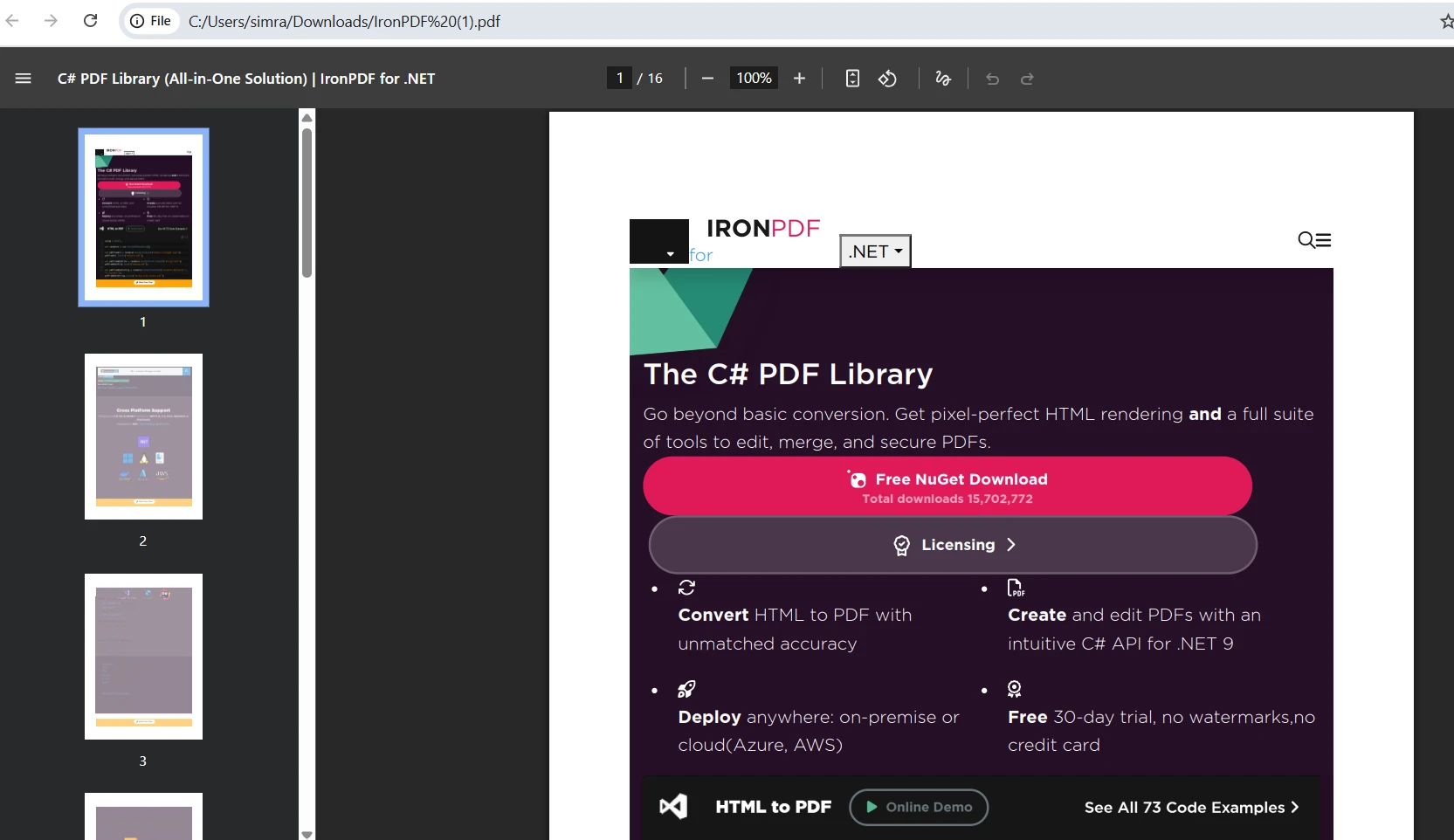Click the page number input field

coord(619,78)
